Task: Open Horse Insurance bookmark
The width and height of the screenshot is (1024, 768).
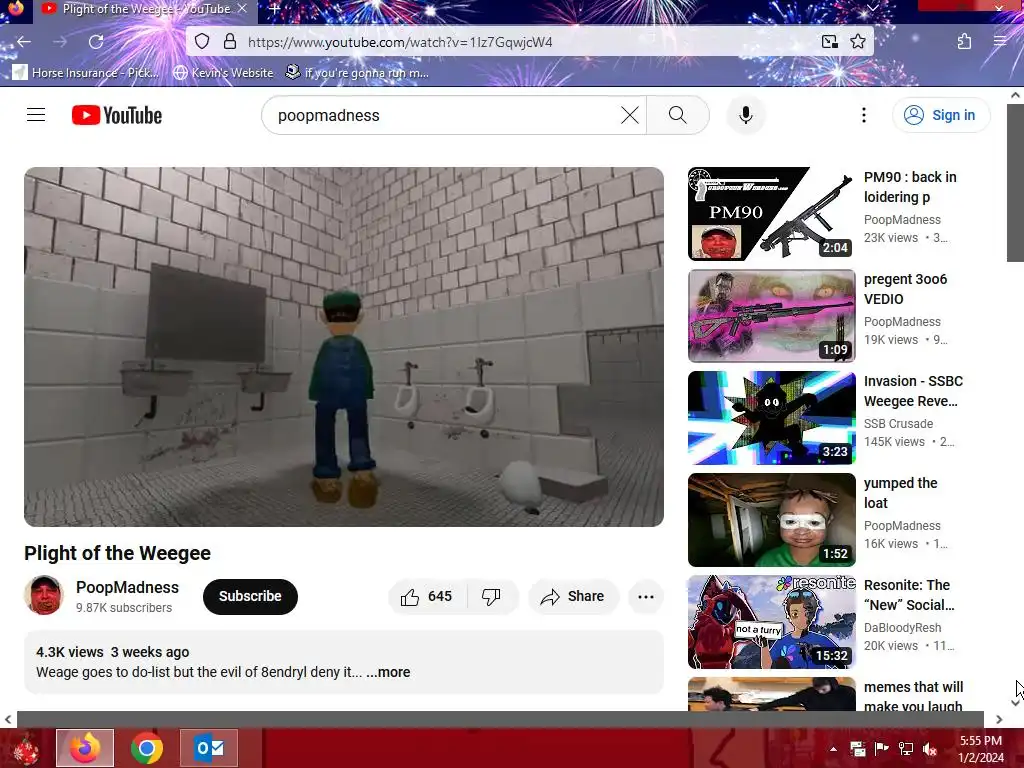Action: (85, 72)
